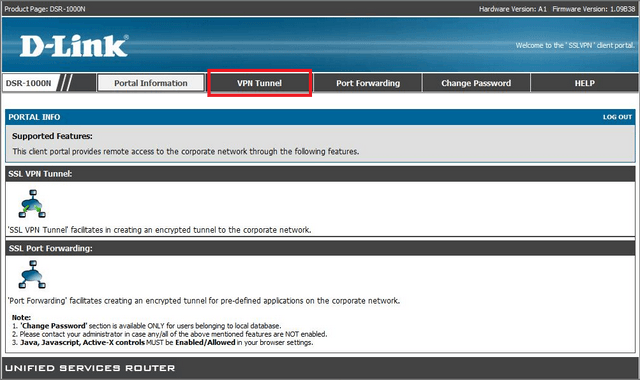Viewport: 640px width, 380px height.
Task: Open the Portal Information tab
Action: [151, 83]
